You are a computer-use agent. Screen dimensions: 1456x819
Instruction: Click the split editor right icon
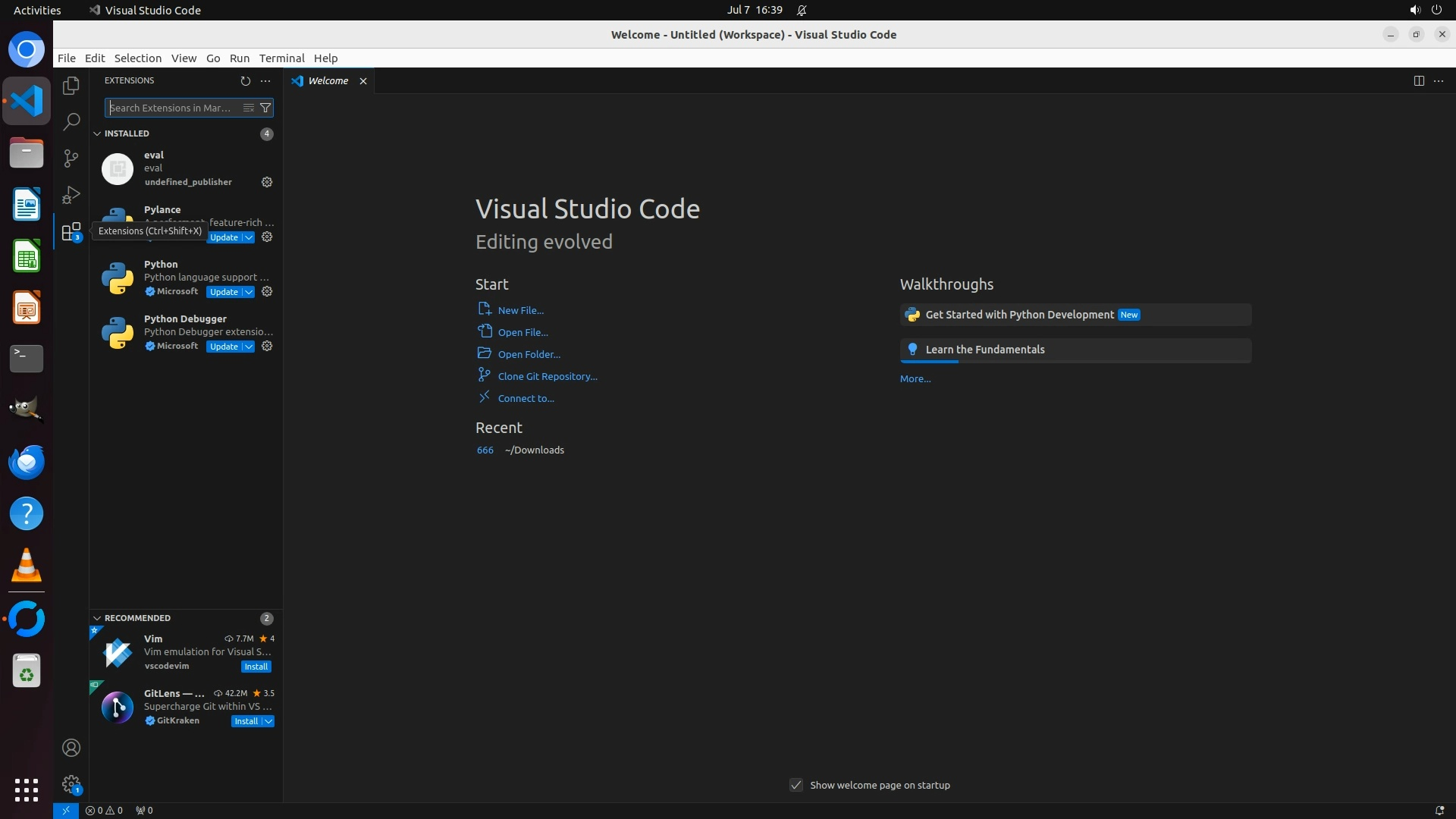pyautogui.click(x=1418, y=80)
